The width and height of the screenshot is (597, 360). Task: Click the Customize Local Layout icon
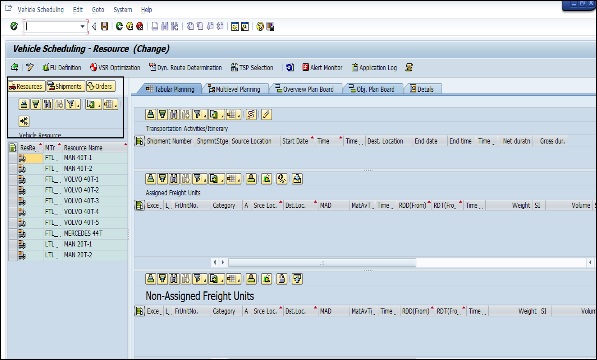coord(270,26)
